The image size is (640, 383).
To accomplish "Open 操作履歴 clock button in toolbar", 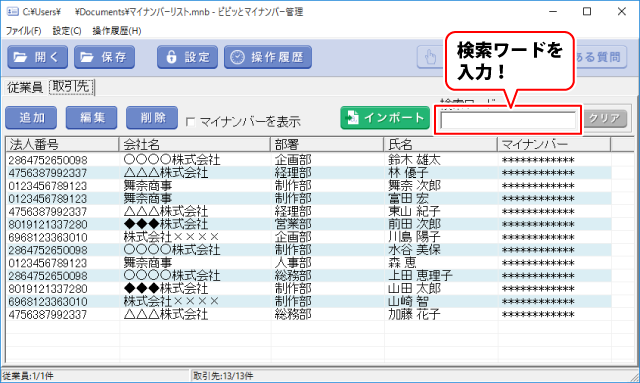I will click(x=268, y=57).
